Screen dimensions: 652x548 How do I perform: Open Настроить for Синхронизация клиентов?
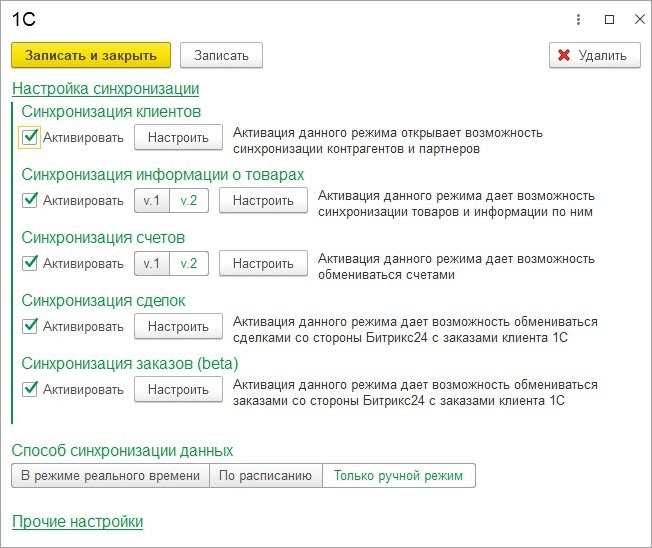pyautogui.click(x=178, y=137)
